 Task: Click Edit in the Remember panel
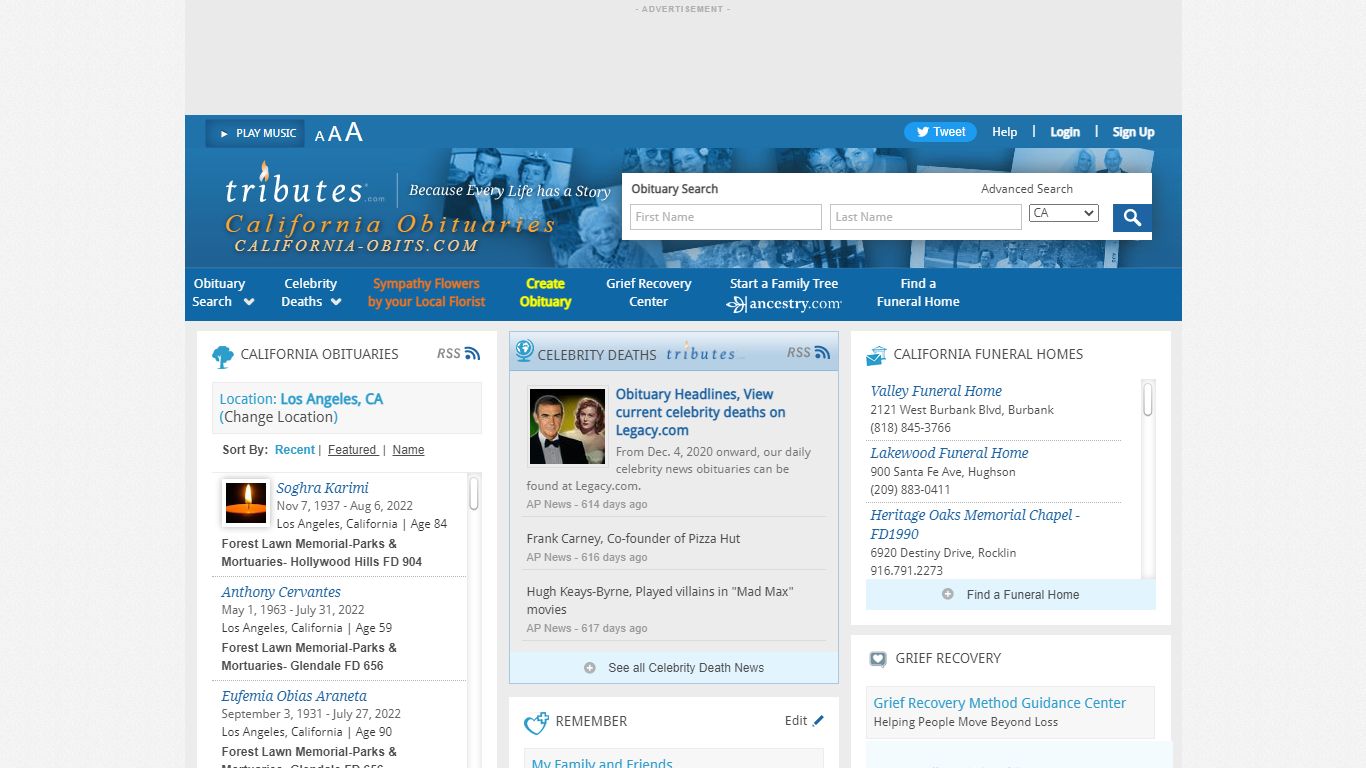click(x=805, y=720)
